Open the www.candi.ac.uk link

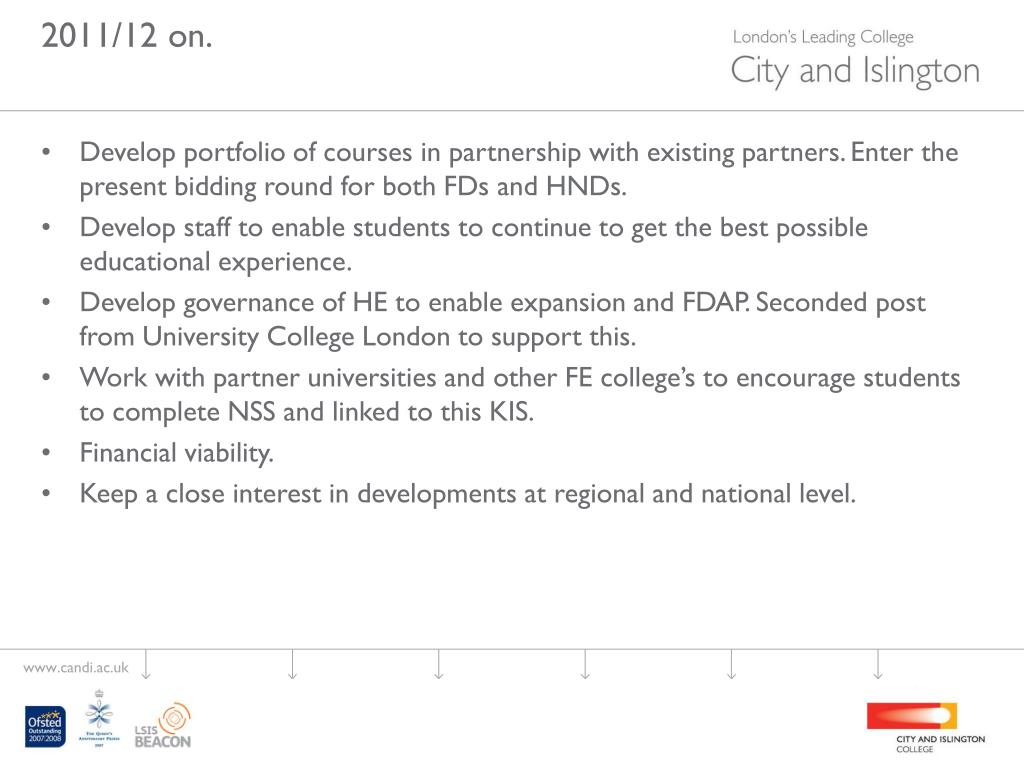click(x=76, y=667)
